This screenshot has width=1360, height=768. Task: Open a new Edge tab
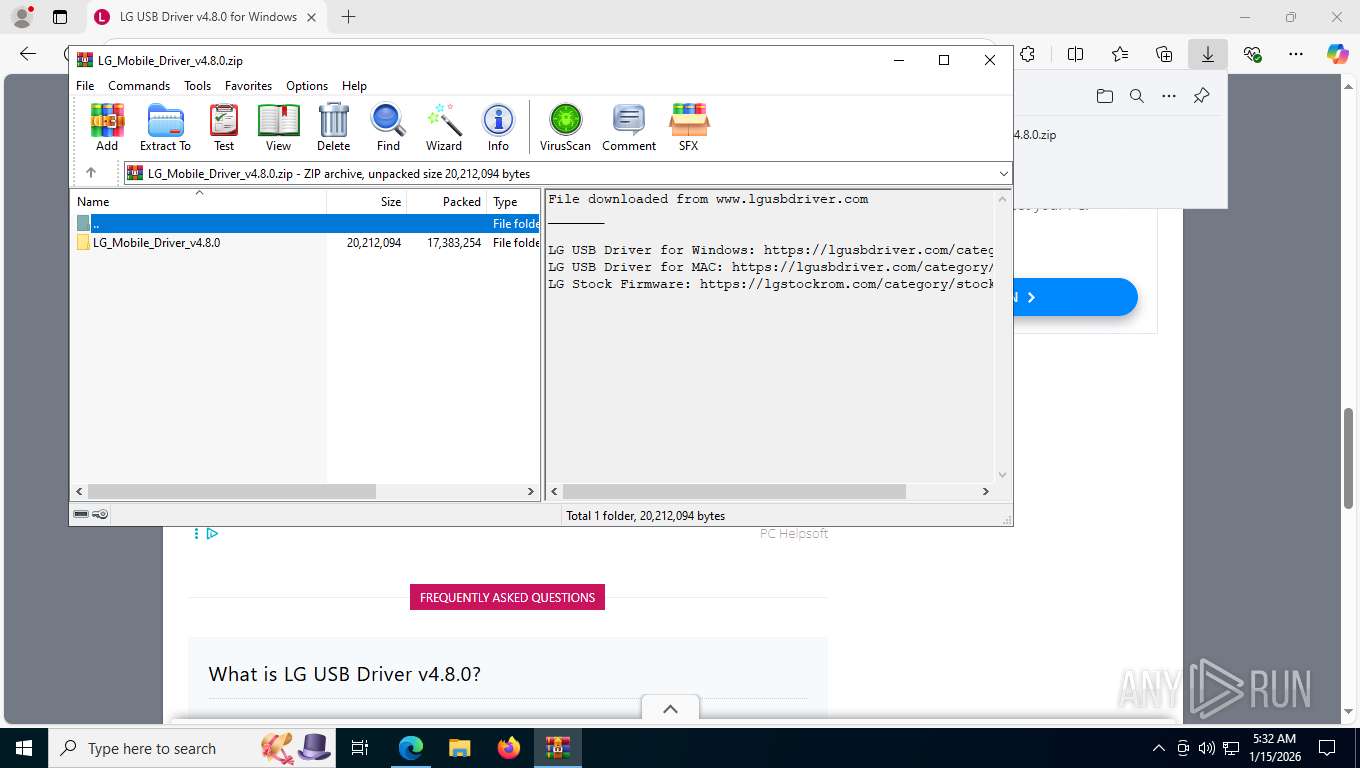coord(348,17)
